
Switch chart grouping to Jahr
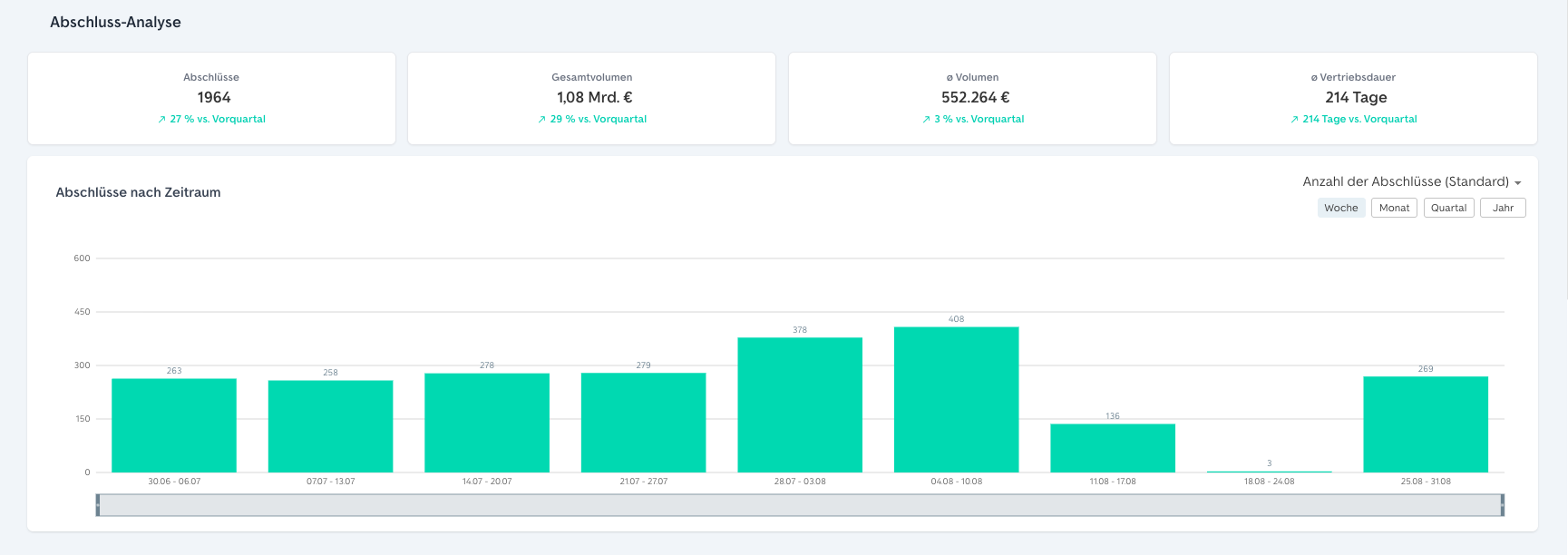(1503, 208)
